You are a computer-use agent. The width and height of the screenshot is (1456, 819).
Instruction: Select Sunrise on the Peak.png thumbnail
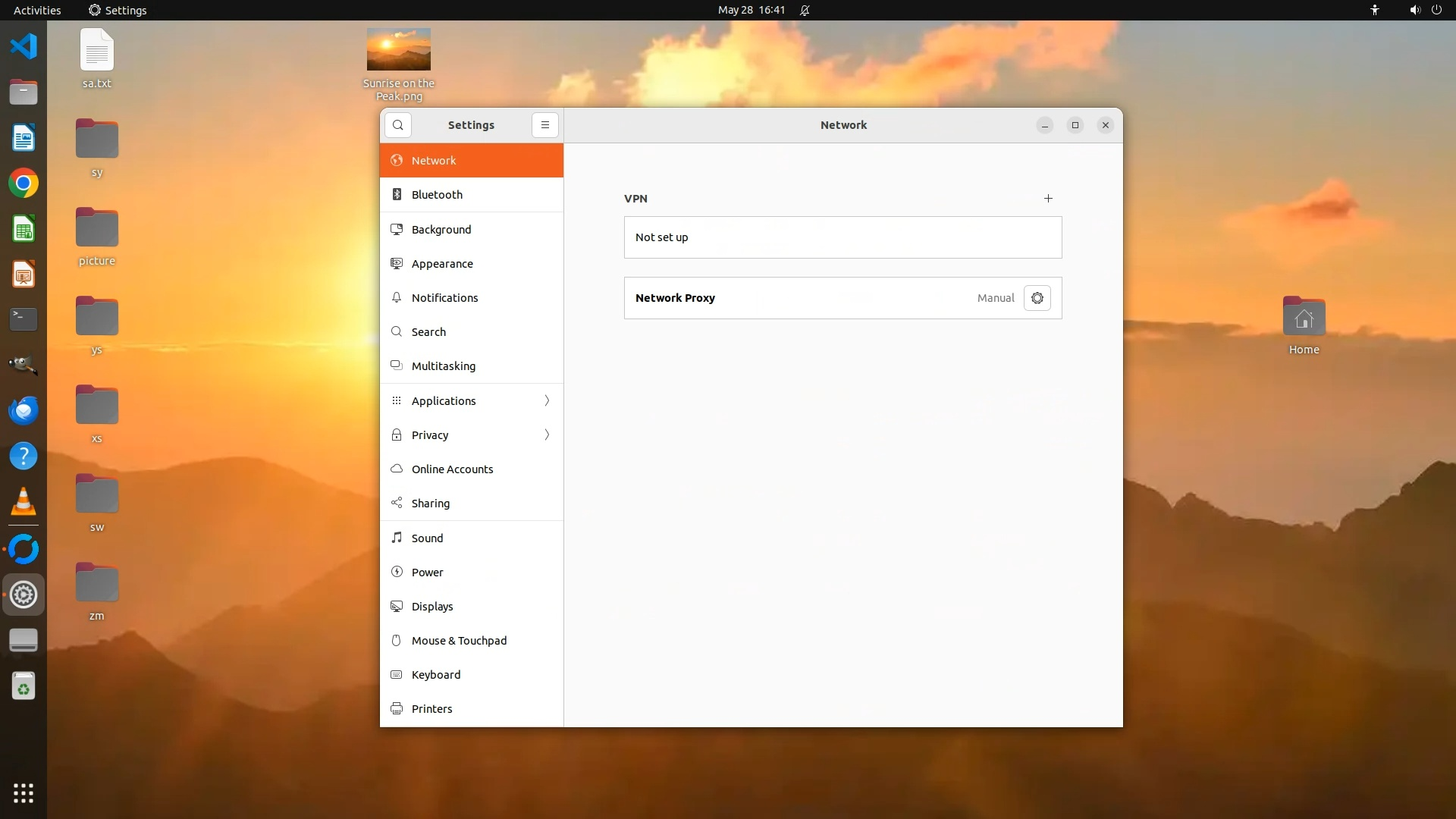coord(398,49)
